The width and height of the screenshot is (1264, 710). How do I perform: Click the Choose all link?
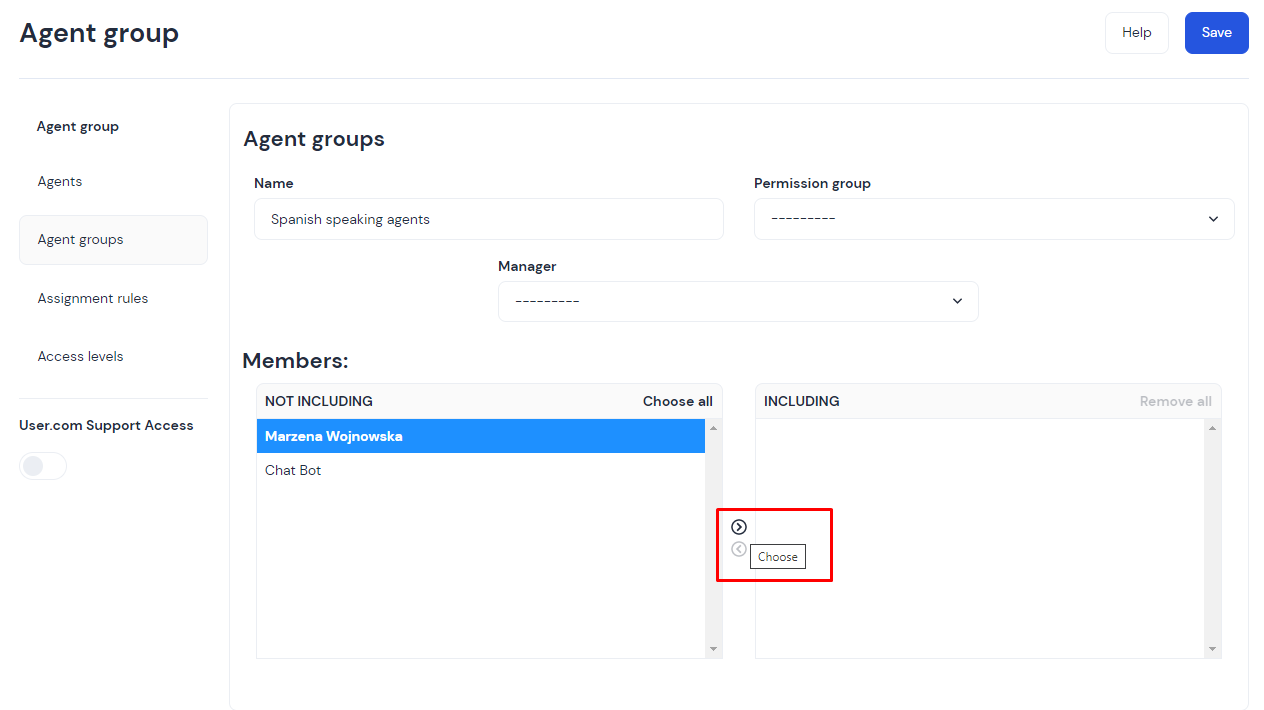pos(678,401)
